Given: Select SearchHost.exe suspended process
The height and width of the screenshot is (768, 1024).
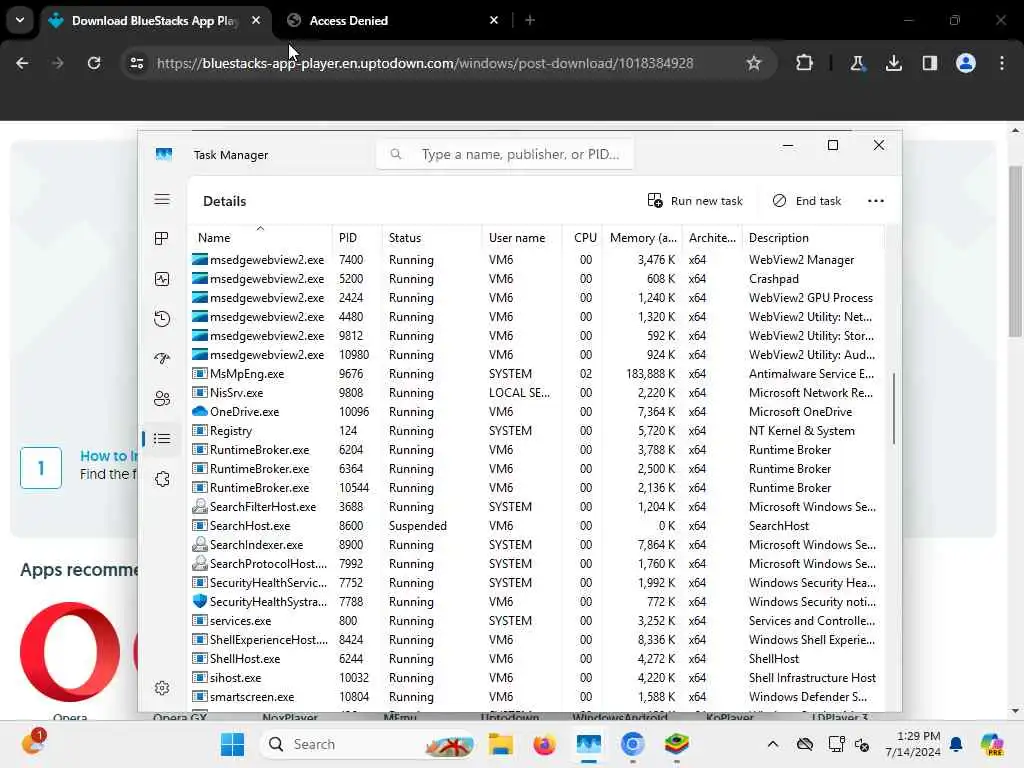Looking at the screenshot, I should click(x=537, y=526).
